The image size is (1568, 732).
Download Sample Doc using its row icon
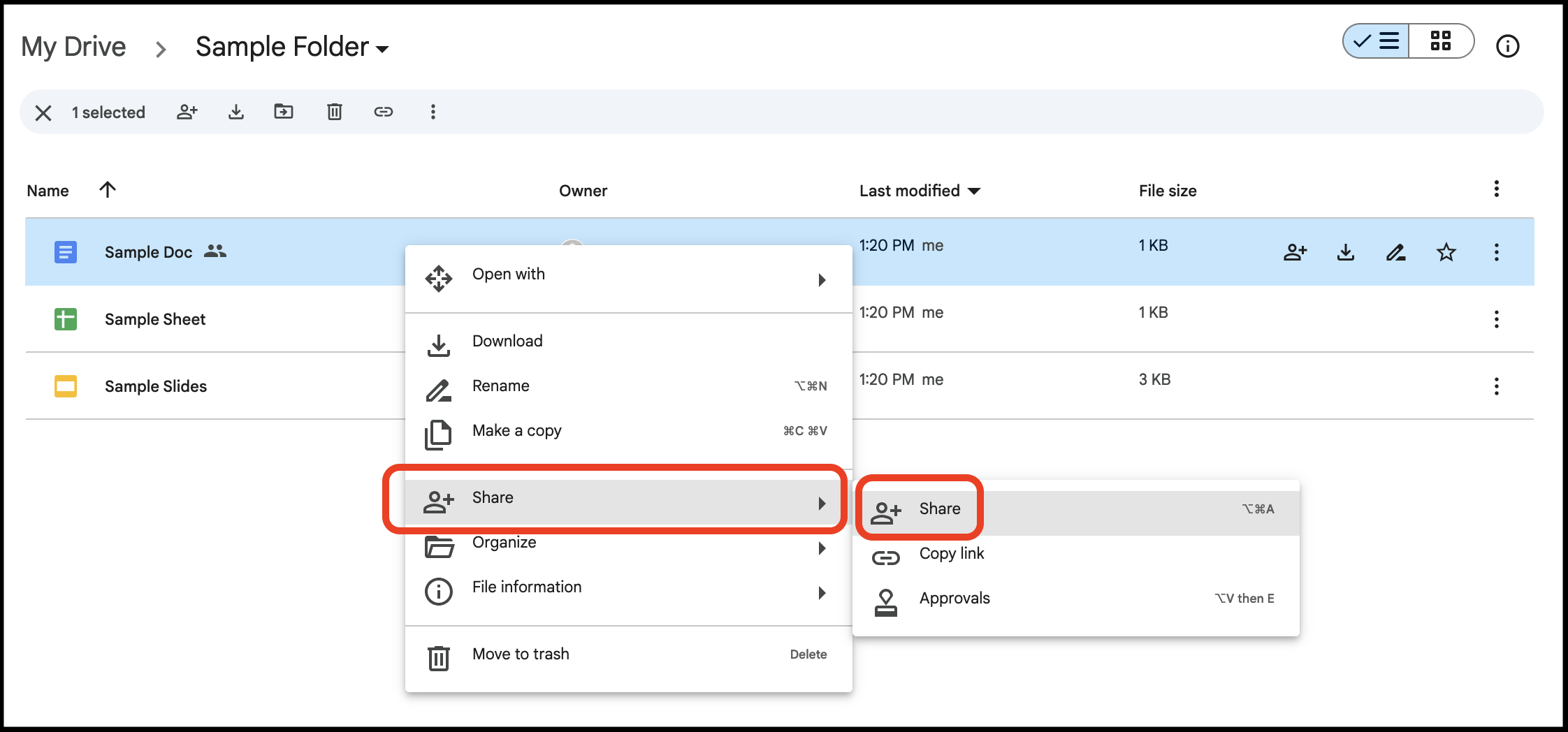click(x=1346, y=252)
